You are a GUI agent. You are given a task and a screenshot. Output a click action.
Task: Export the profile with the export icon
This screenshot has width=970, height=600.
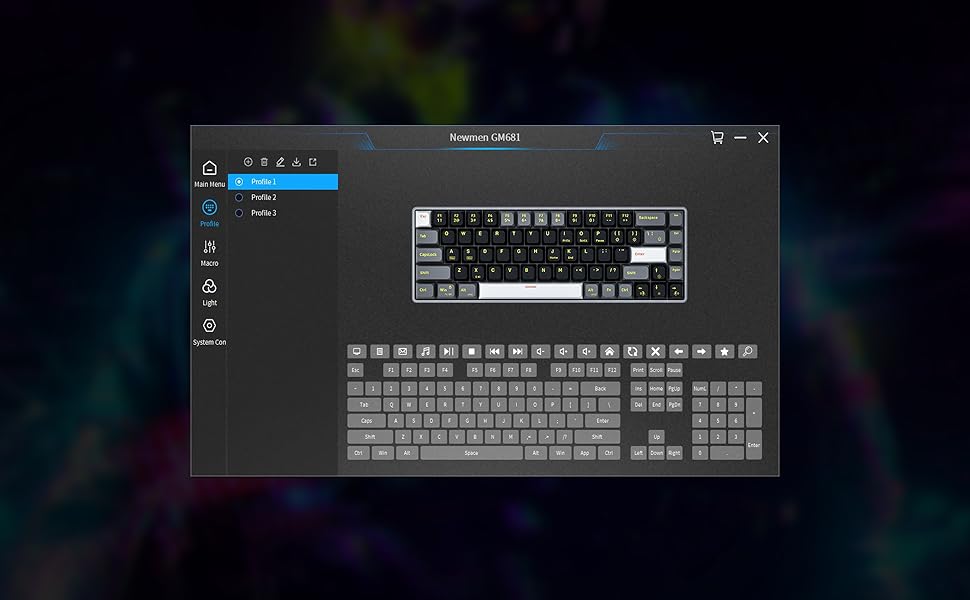click(x=313, y=161)
